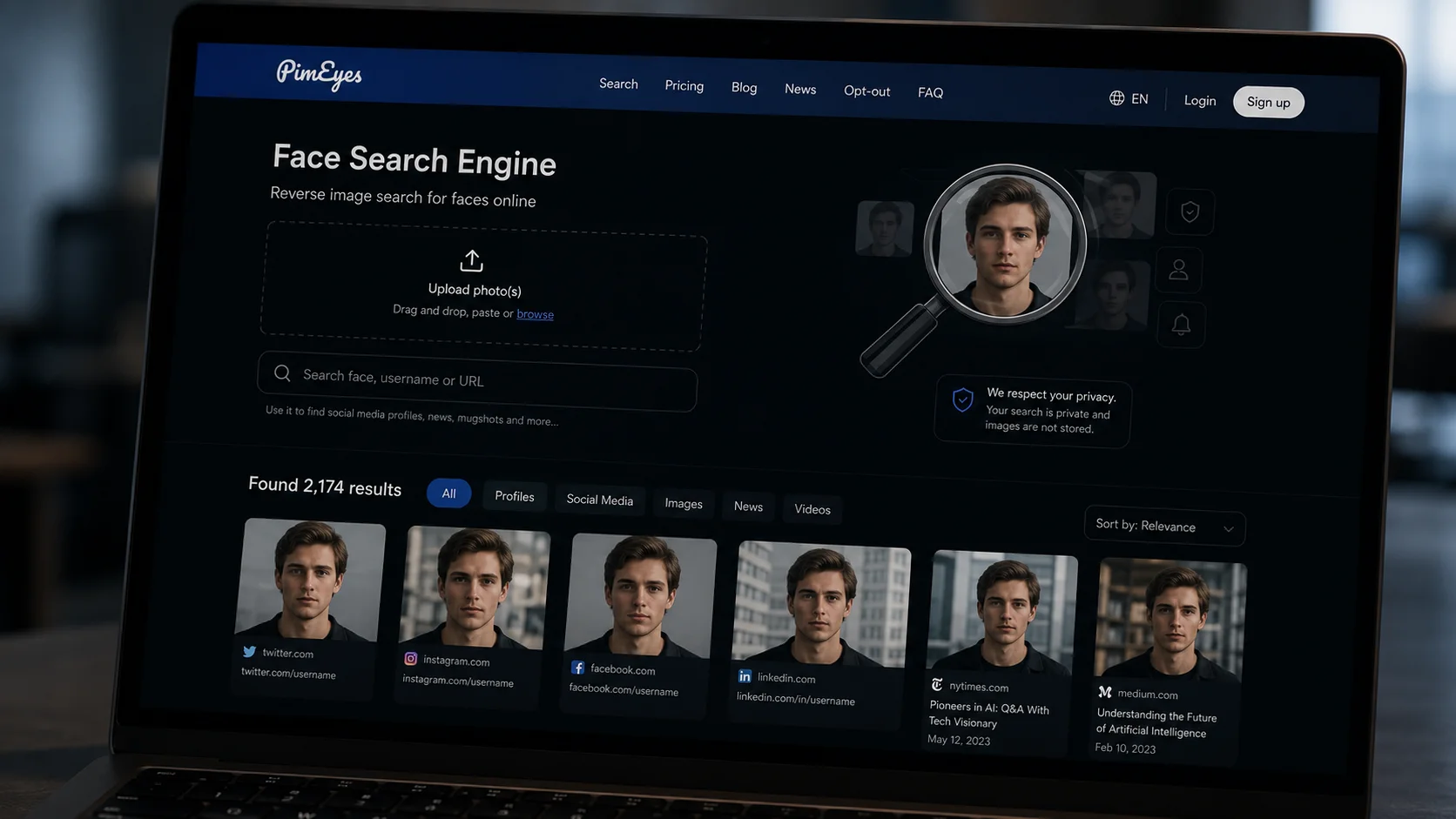Click the Upload photo(s) drop zone

point(483,286)
